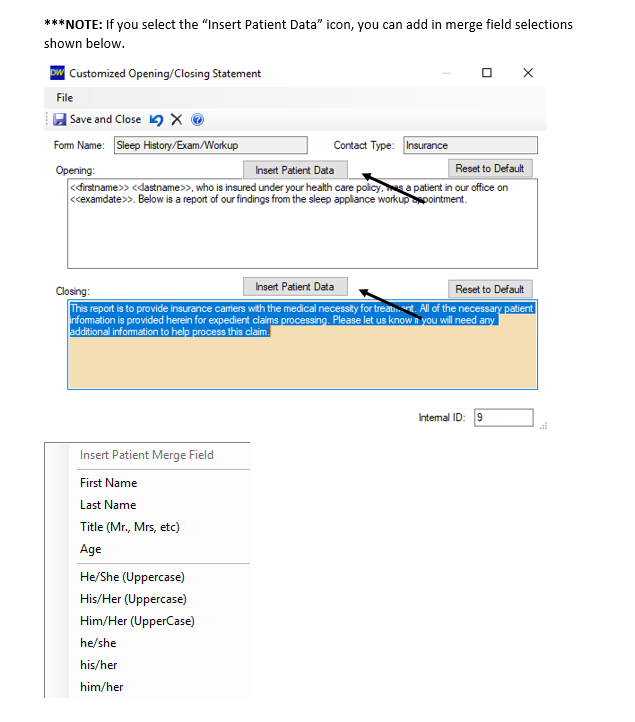
Task: Click Insert Patient Data above Closing box
Action: [295, 286]
